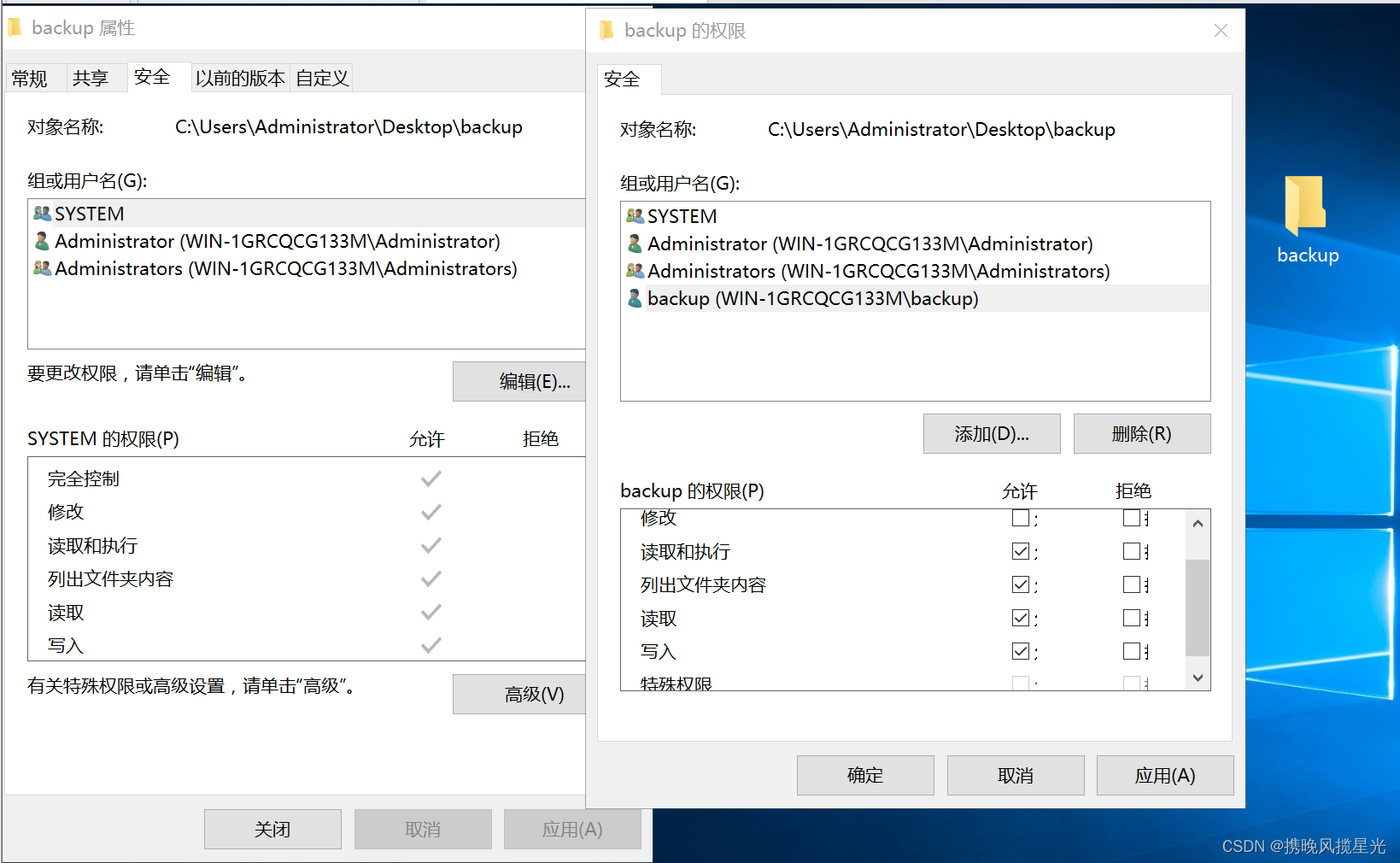
Task: Untick the Allow checkbox for 读取和执行
Action: point(1020,551)
